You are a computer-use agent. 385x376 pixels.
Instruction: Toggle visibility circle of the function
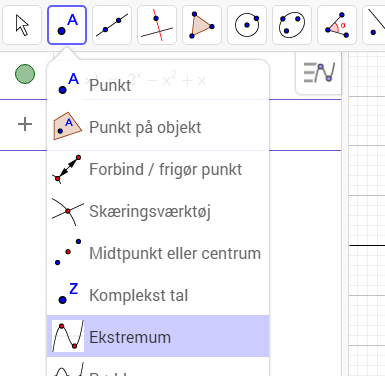click(25, 74)
